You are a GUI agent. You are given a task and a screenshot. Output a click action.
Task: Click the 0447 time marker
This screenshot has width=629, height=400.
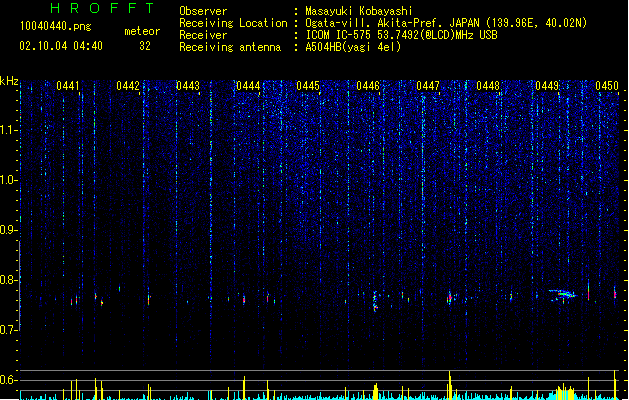[x=428, y=86]
